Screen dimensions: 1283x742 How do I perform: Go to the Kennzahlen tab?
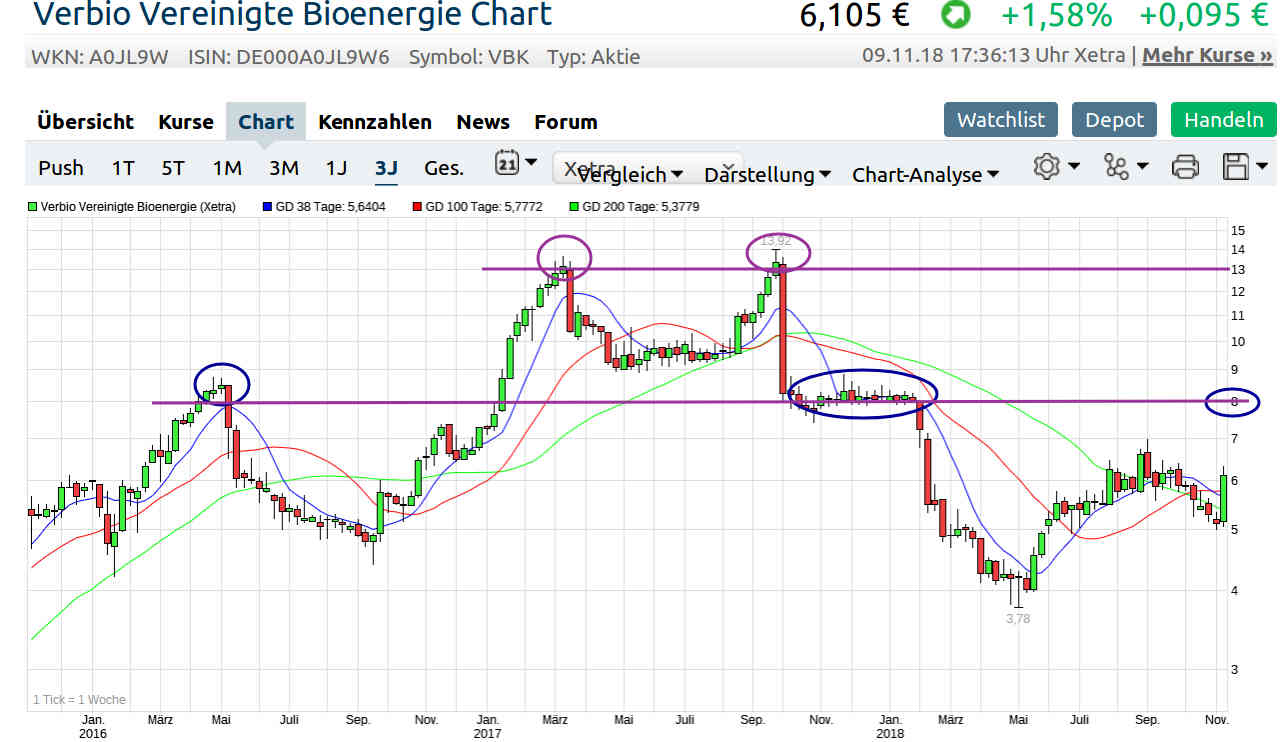click(x=375, y=122)
